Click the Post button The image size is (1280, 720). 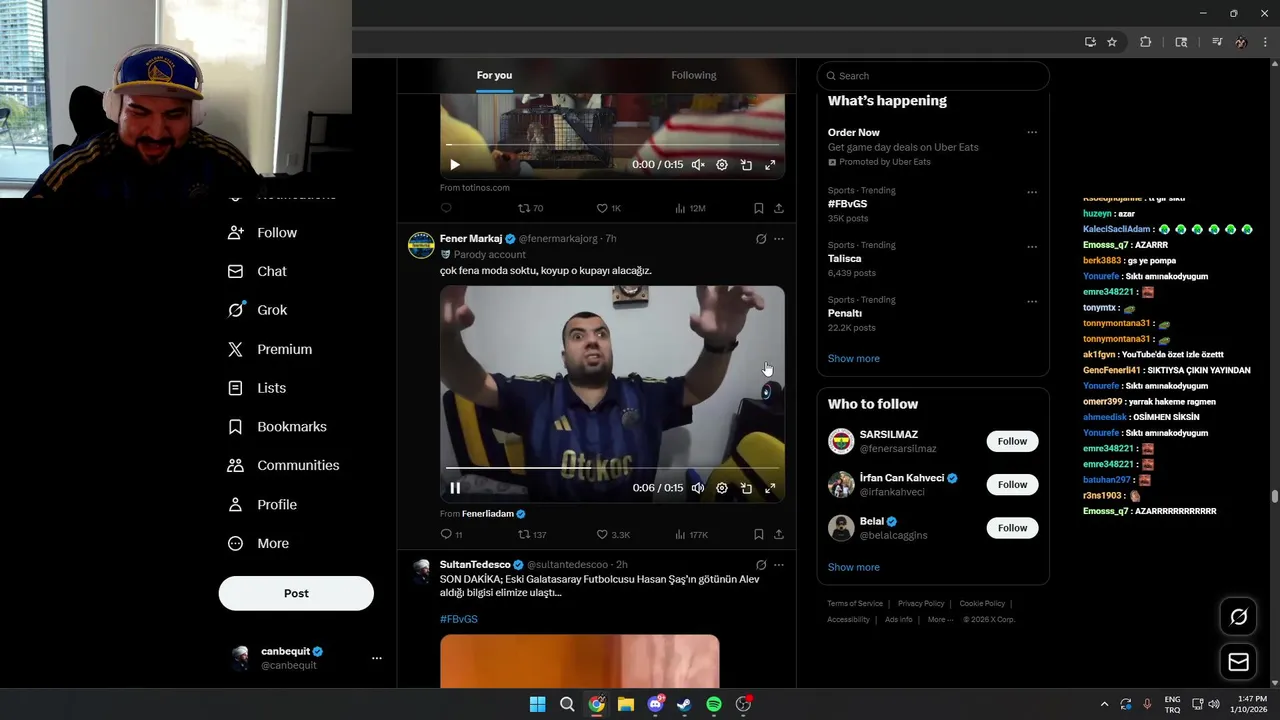(296, 593)
